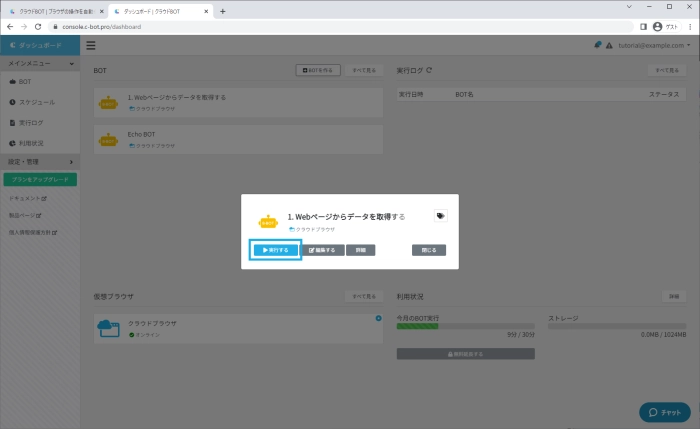Click the 編集する edit button in dialog

click(323, 250)
